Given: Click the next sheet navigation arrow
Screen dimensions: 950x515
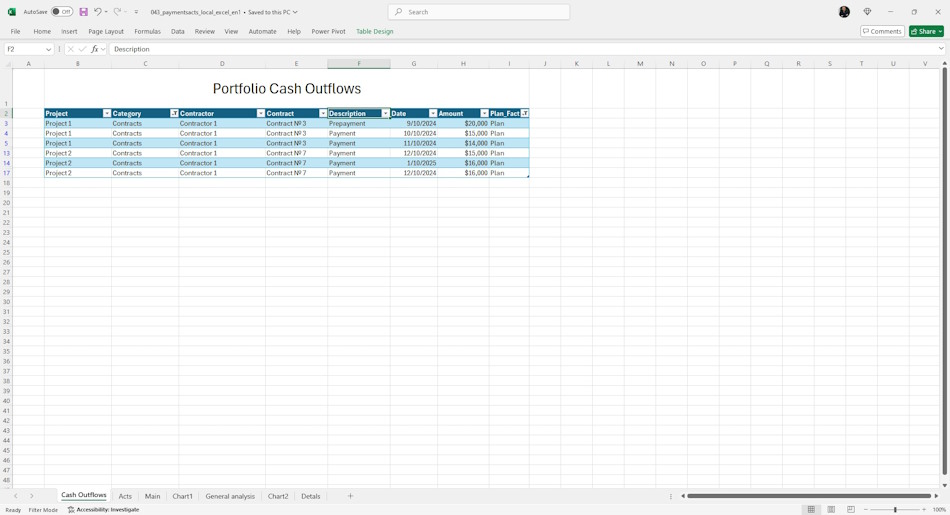Looking at the screenshot, I should click(x=32, y=496).
